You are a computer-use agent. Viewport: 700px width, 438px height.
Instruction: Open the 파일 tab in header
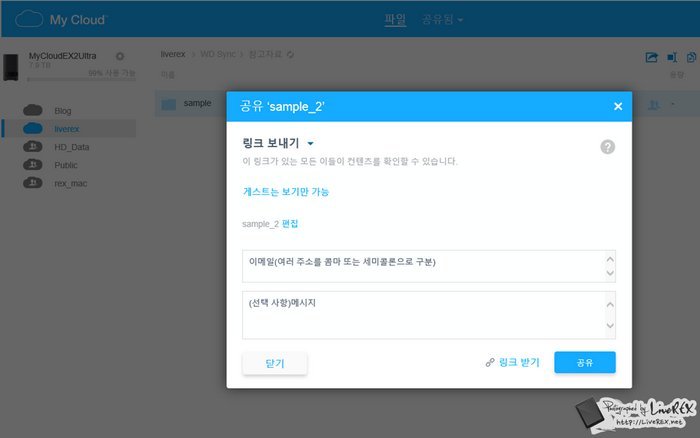click(x=395, y=20)
